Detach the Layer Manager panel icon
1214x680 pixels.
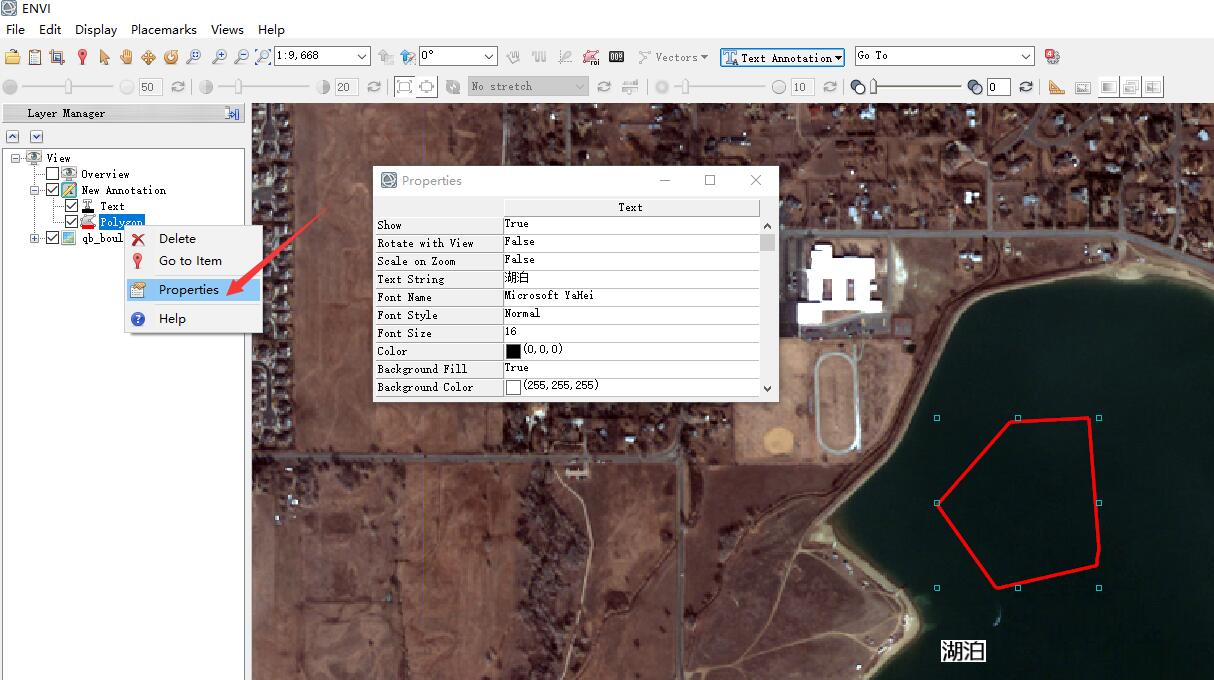[x=232, y=114]
